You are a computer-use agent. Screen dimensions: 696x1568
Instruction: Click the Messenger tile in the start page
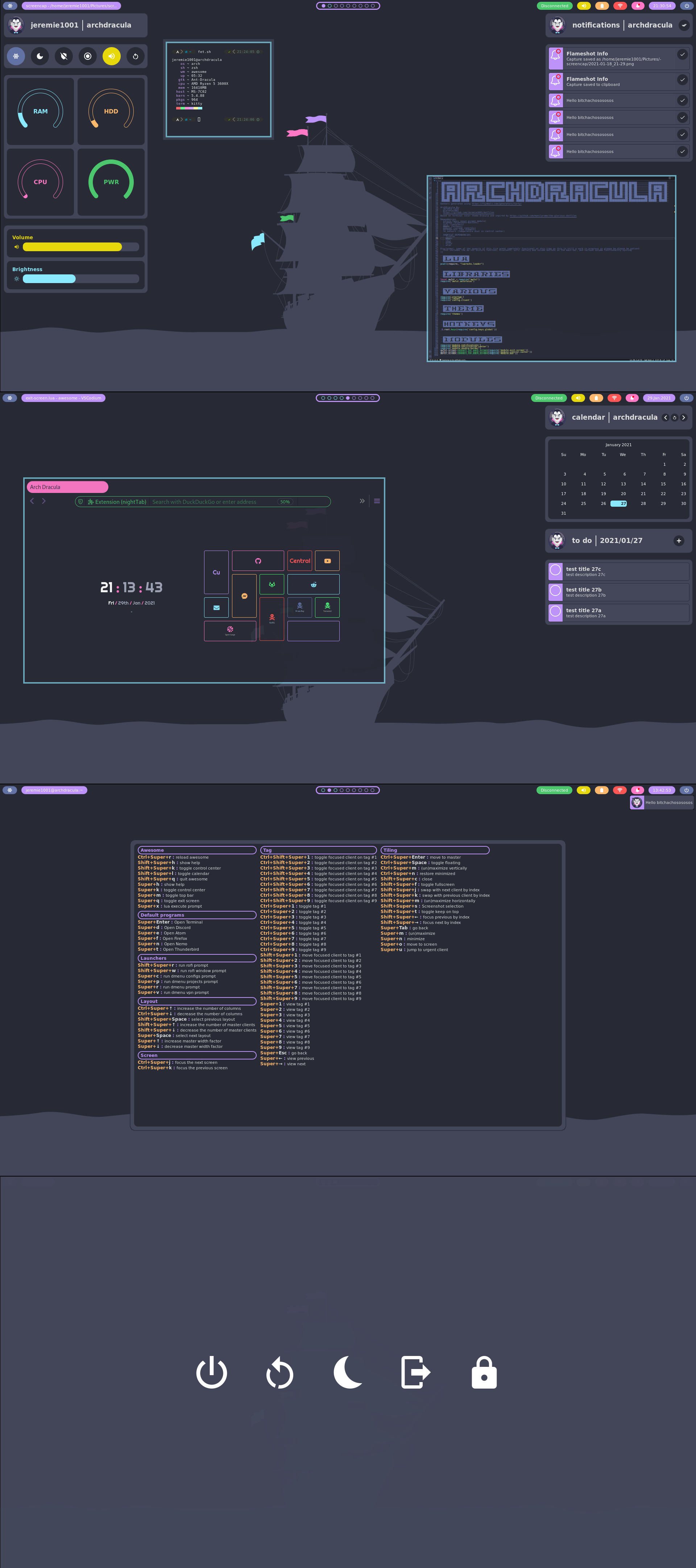tap(245, 596)
